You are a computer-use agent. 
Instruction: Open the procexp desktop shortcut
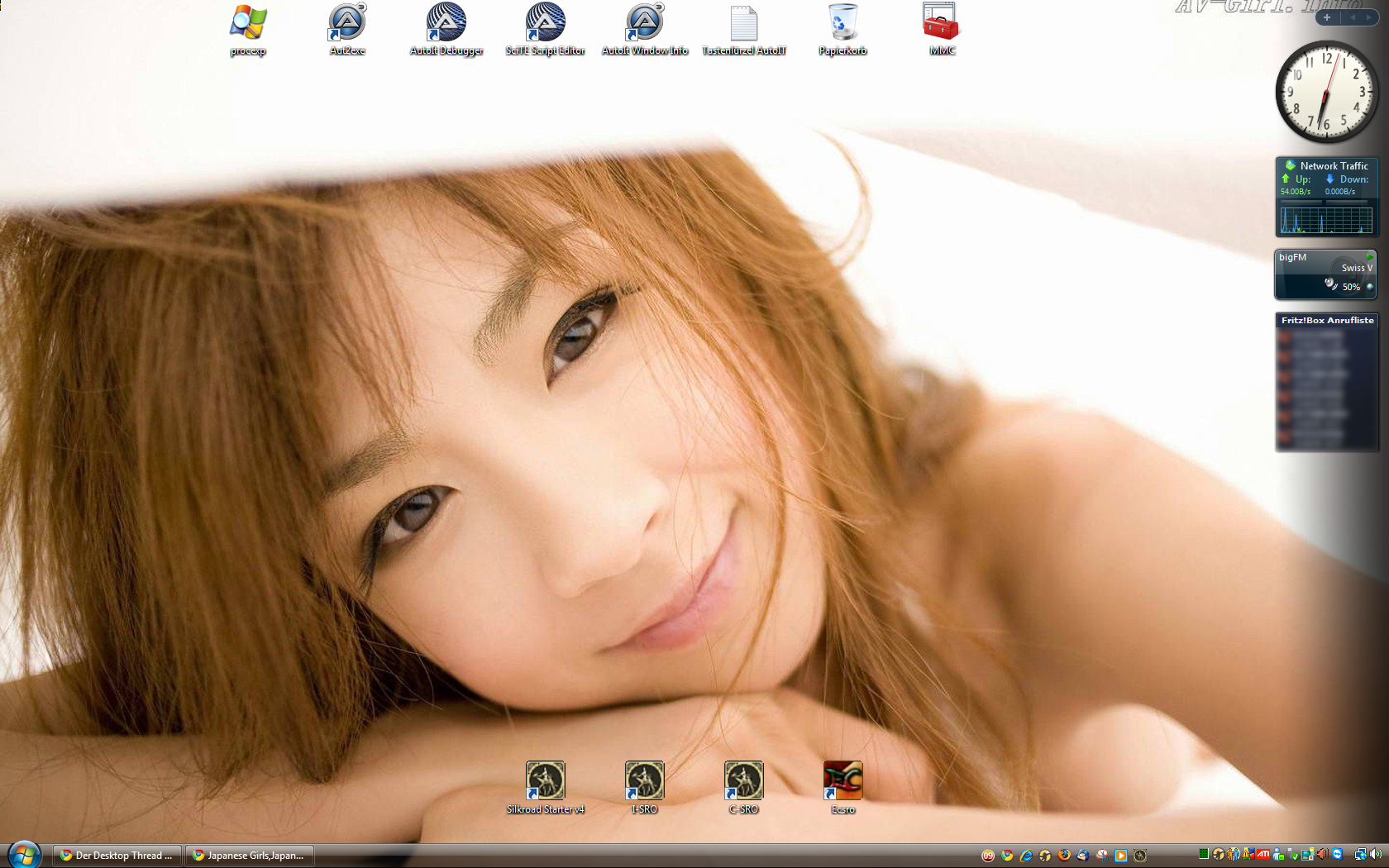click(248, 24)
